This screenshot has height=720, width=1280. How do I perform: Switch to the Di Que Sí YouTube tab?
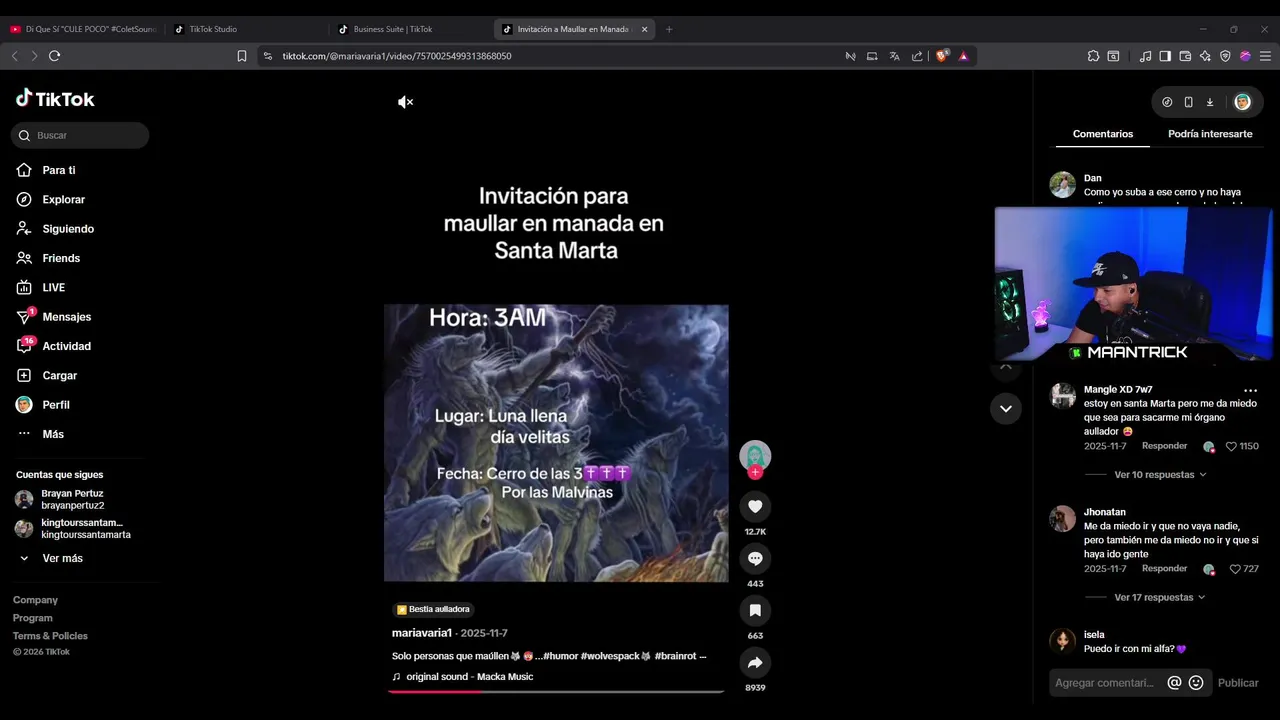(x=83, y=29)
